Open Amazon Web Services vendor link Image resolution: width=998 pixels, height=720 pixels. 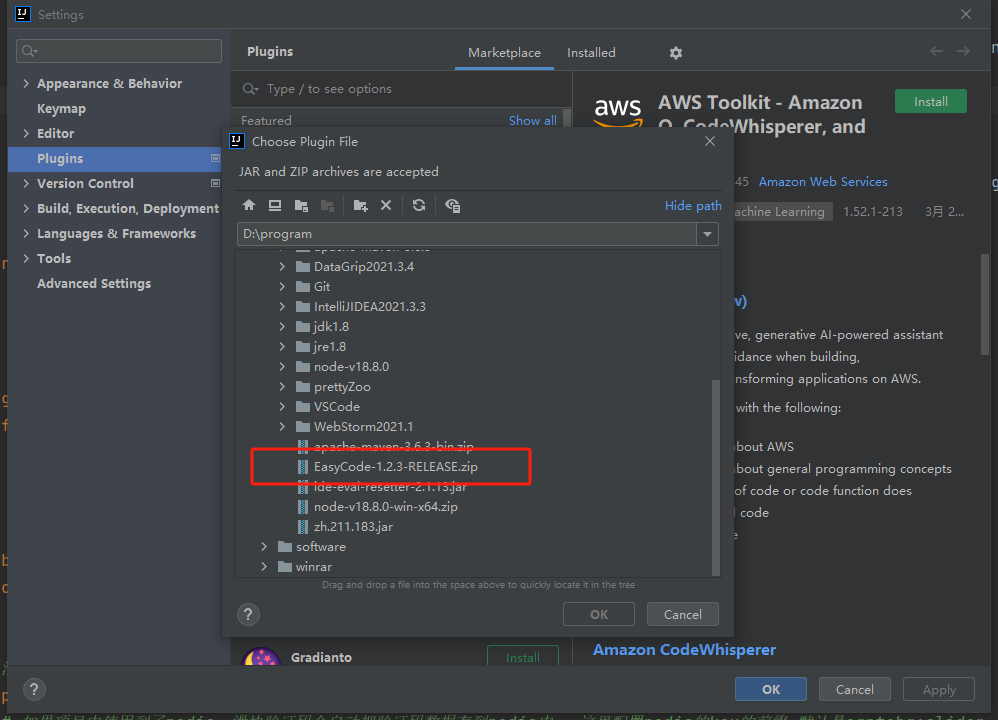click(822, 182)
